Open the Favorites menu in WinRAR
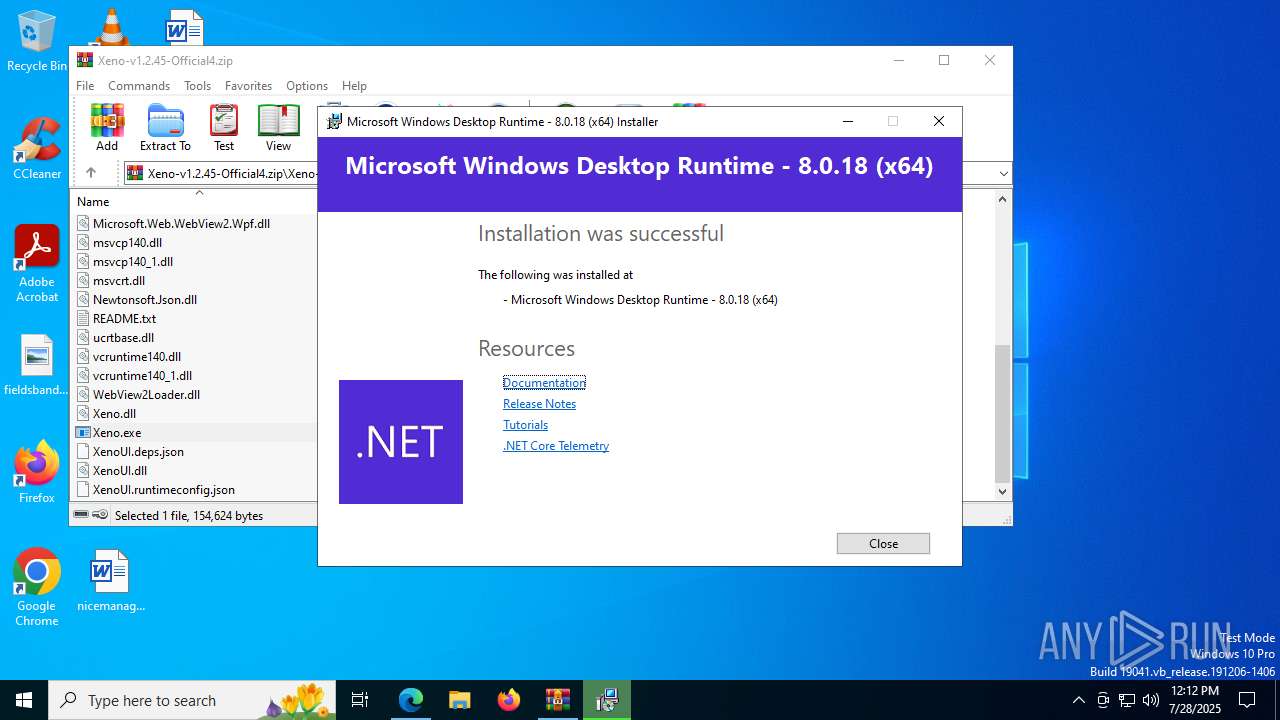Viewport: 1280px width, 720px height. click(x=248, y=86)
